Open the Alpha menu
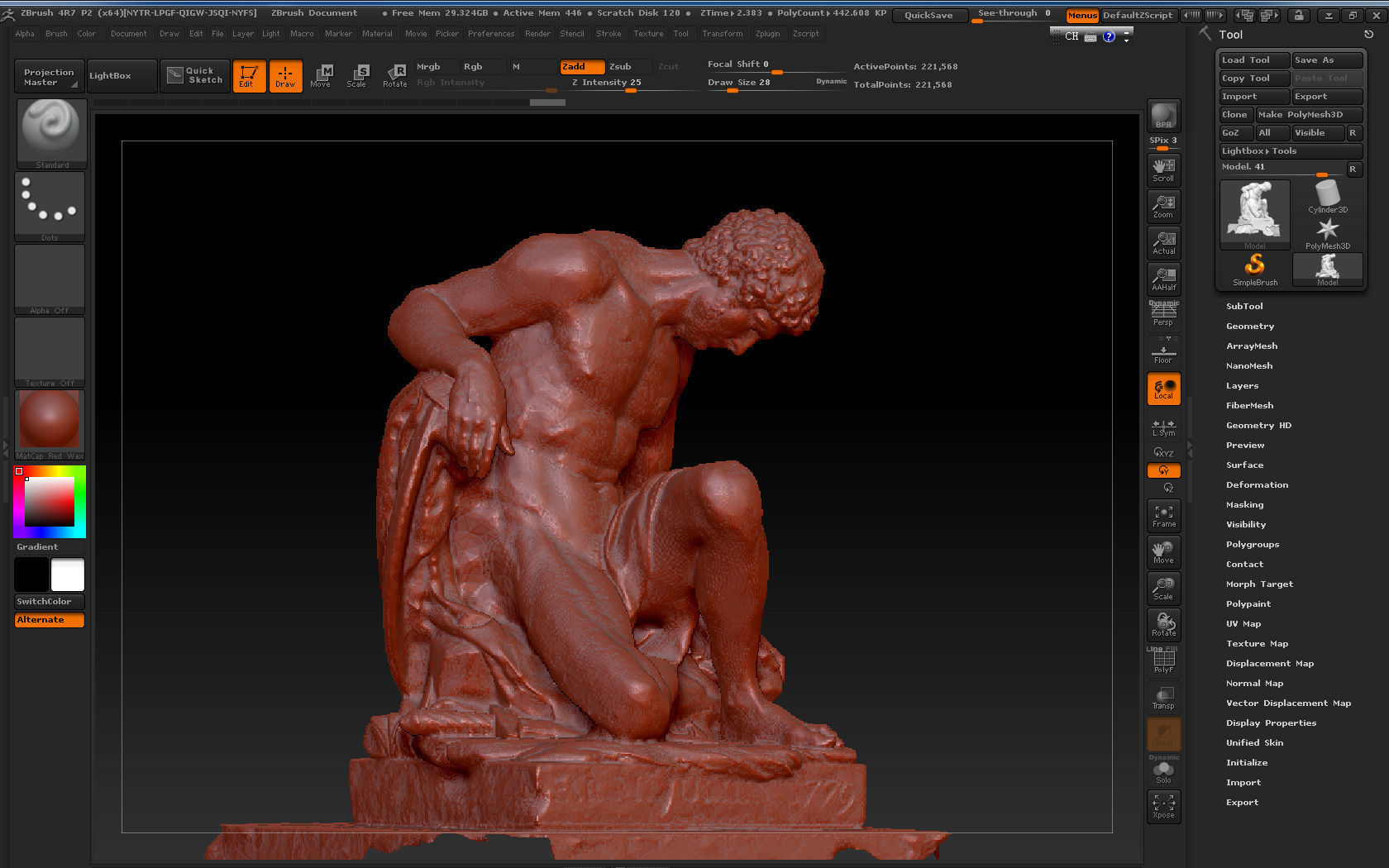Screen dimensions: 1389x868 (25, 34)
